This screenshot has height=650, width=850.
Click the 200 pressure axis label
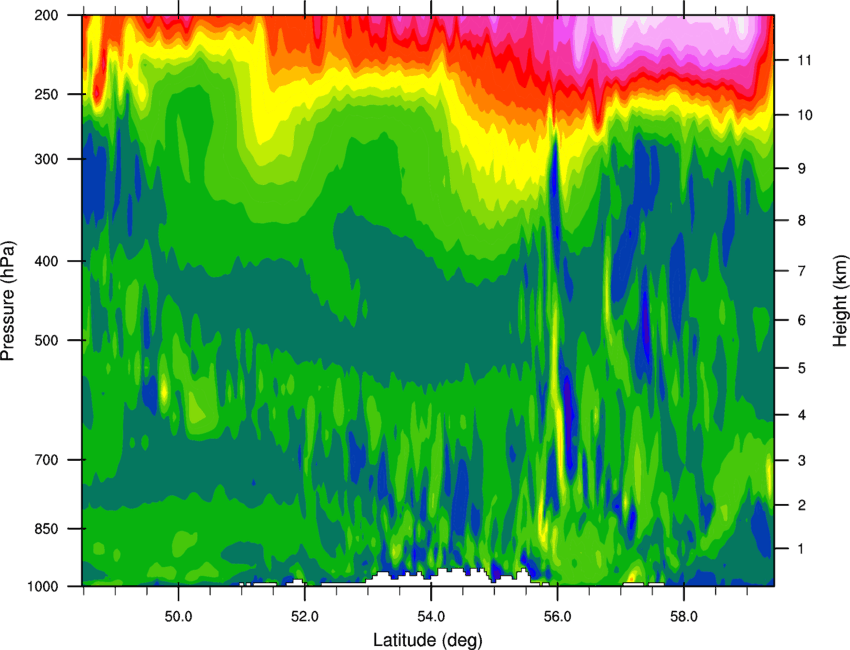click(46, 15)
